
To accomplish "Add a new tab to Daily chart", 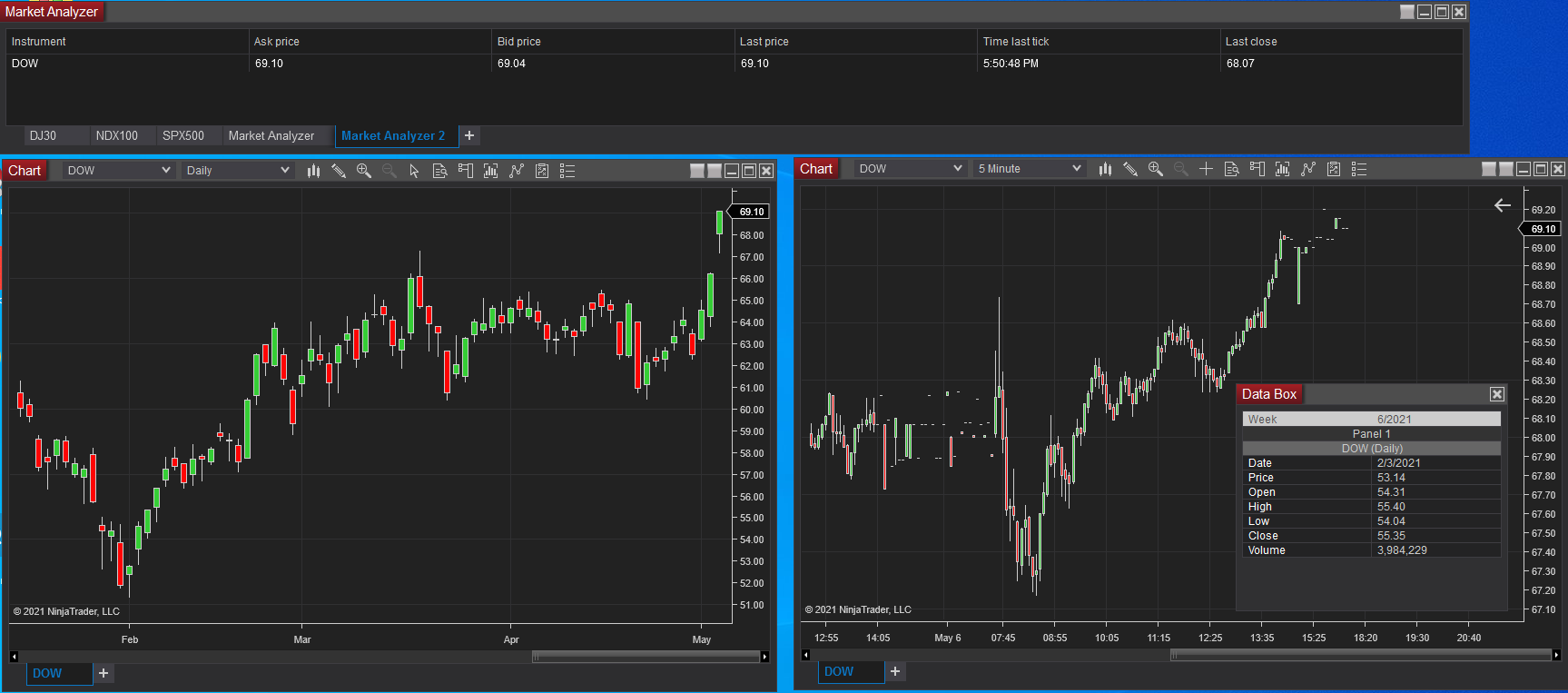I will 104,673.
